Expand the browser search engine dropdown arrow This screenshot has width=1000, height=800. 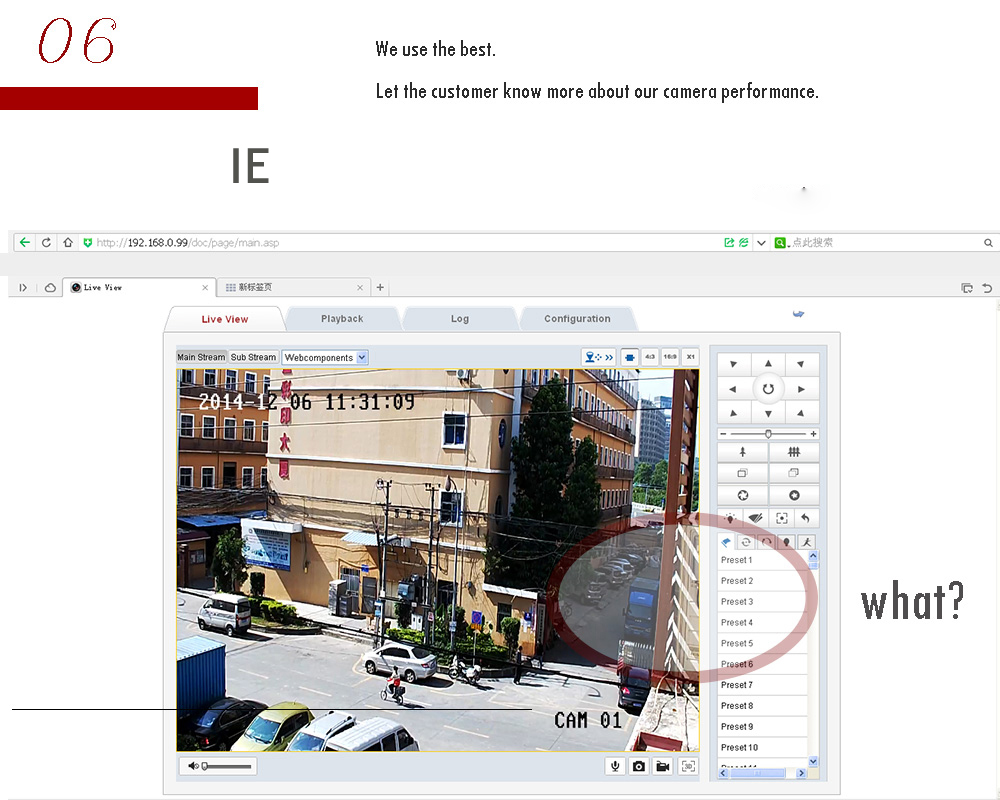(x=761, y=243)
